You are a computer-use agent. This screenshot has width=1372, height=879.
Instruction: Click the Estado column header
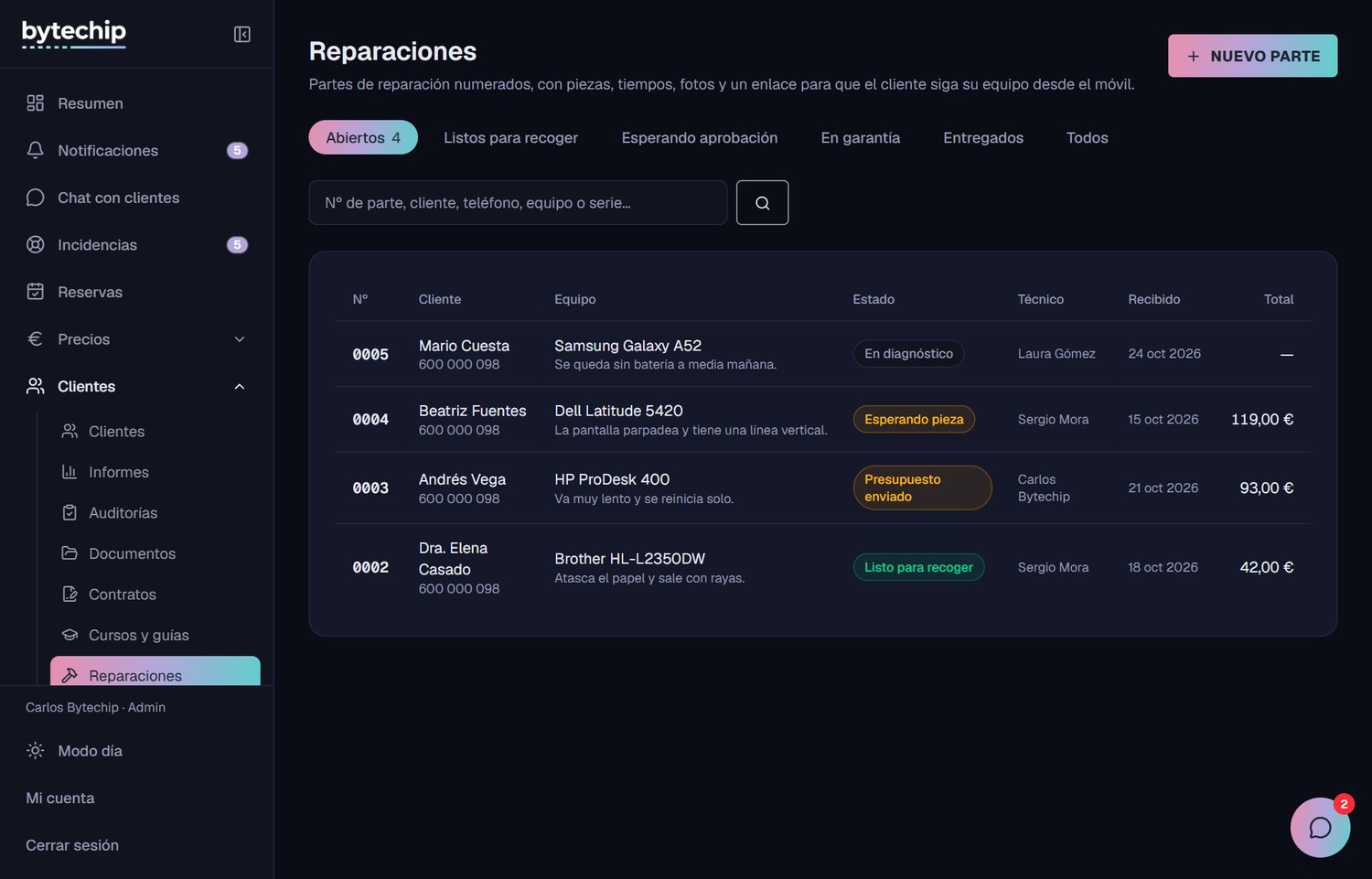[x=874, y=299]
